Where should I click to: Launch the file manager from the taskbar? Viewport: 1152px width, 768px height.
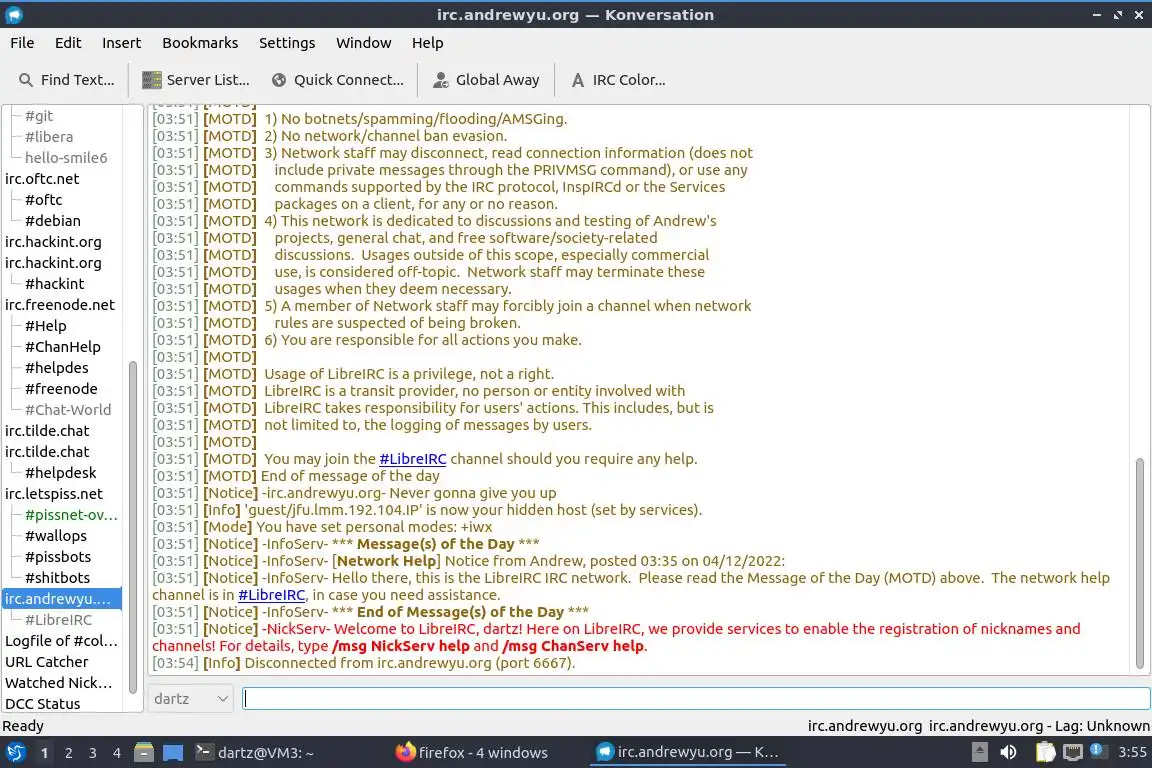coord(144,753)
